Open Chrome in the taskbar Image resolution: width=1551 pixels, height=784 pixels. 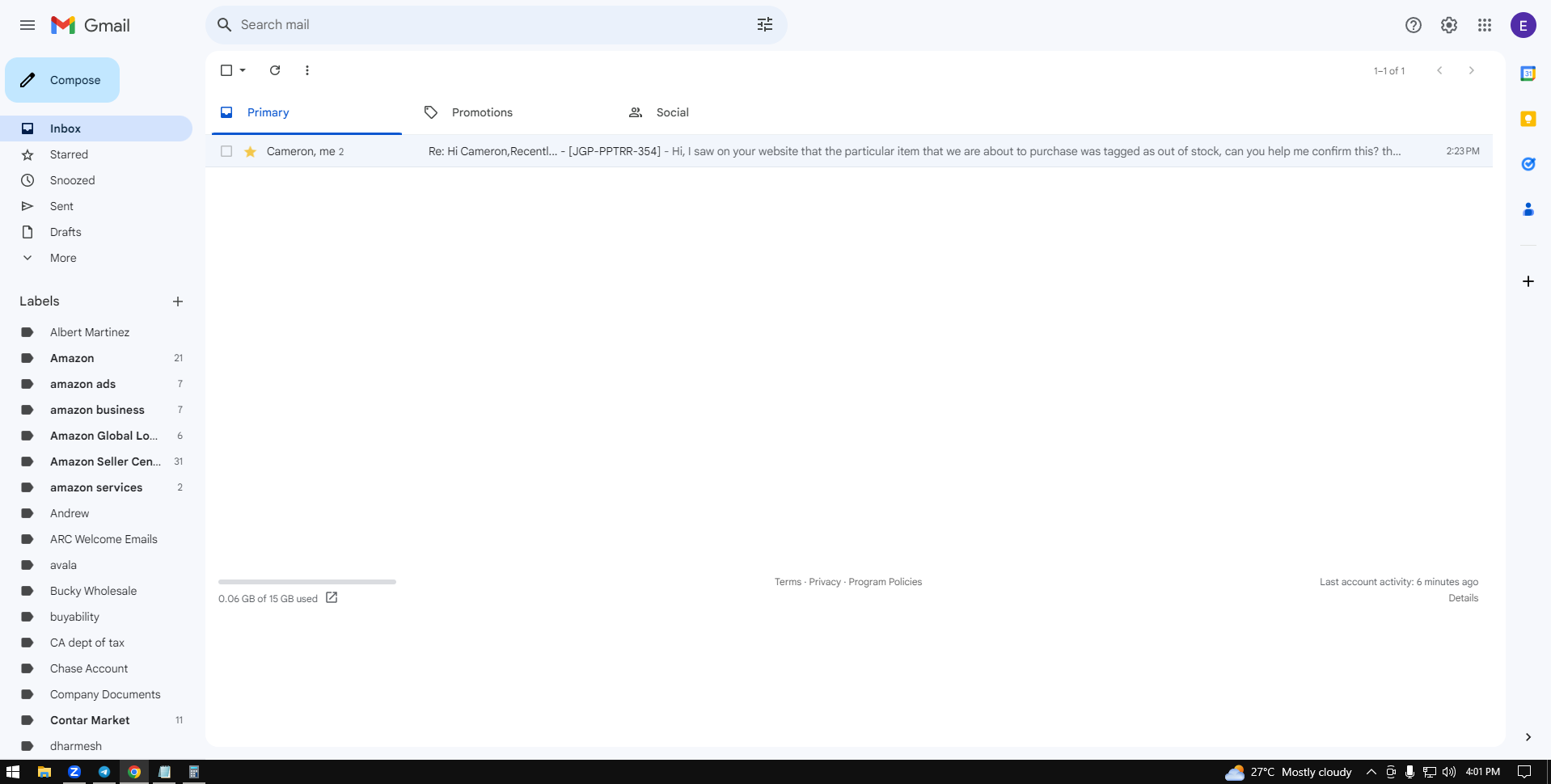[134, 772]
